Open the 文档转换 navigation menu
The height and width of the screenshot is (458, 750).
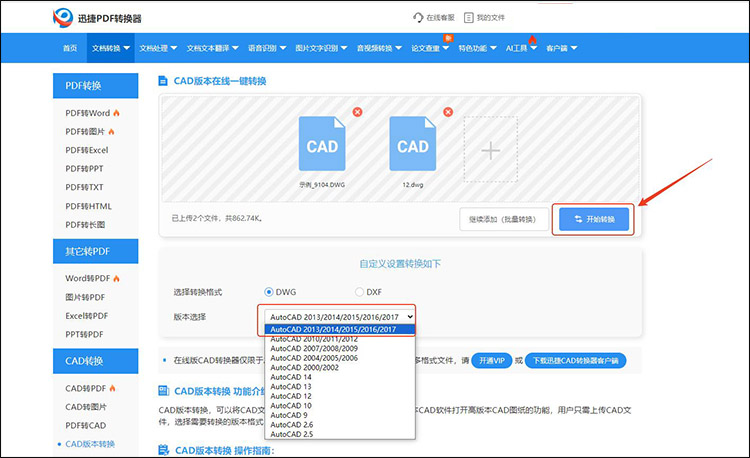110,48
